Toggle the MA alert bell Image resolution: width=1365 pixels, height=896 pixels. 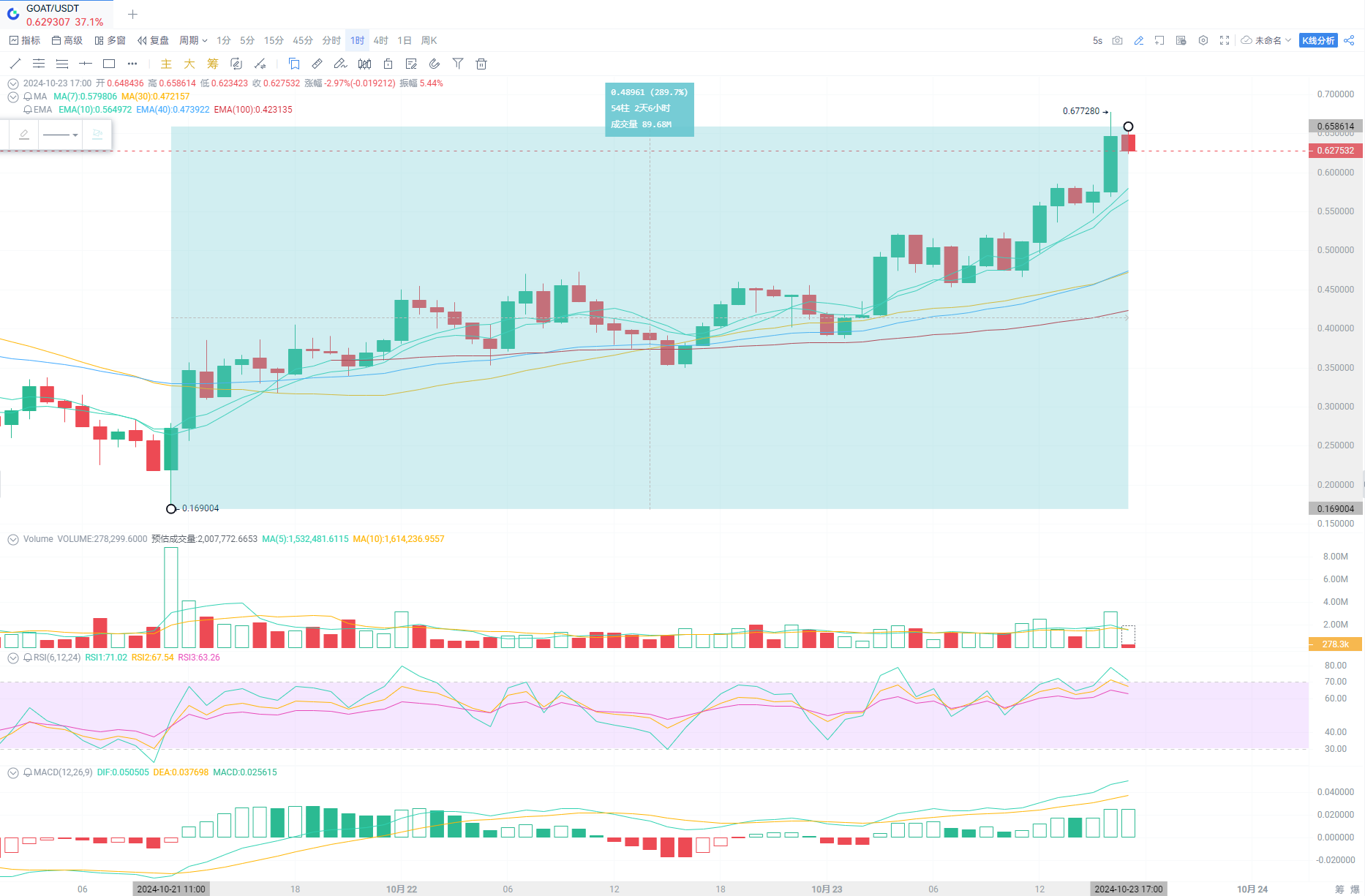[x=28, y=97]
